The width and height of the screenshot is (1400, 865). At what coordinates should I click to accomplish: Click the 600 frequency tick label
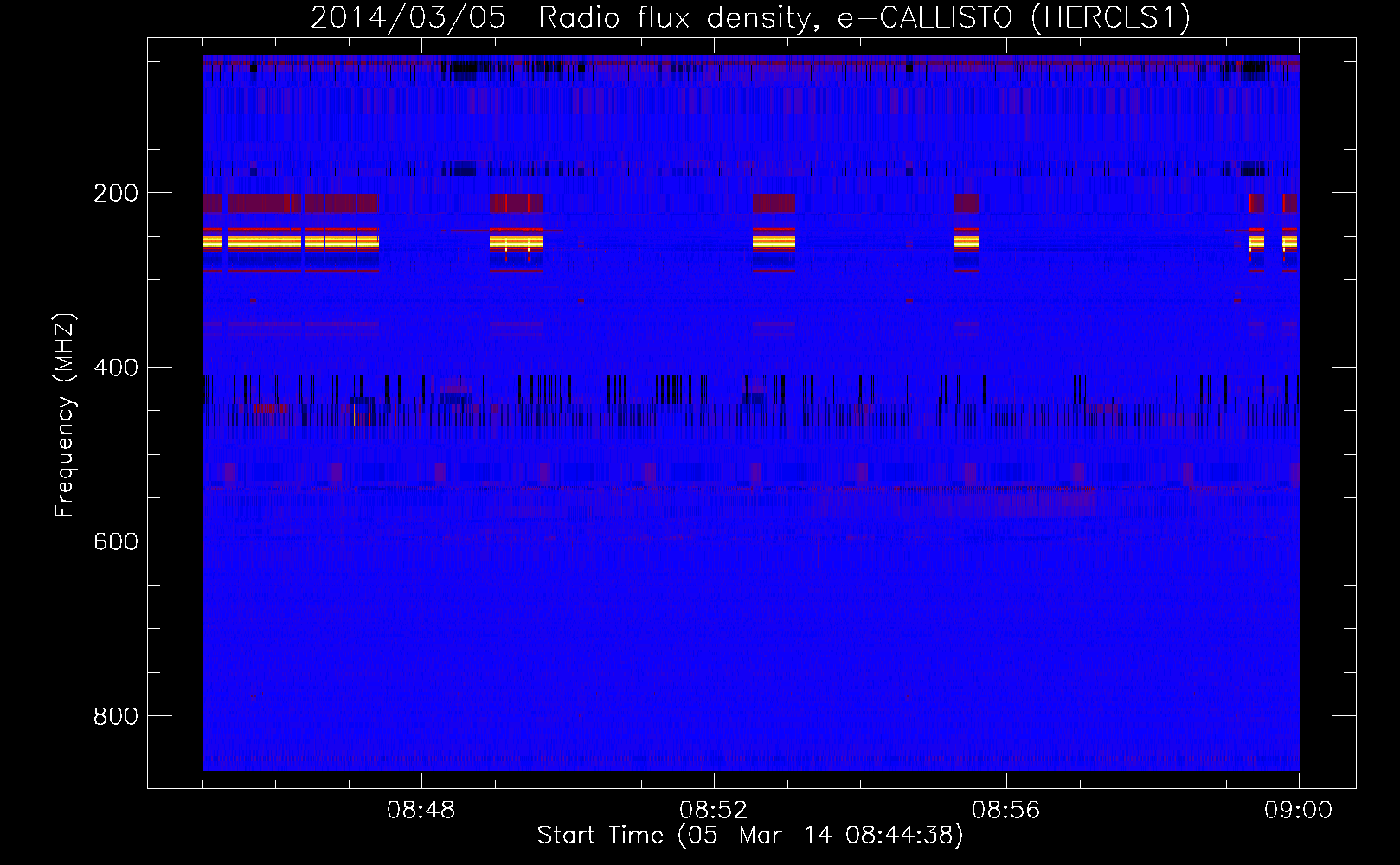tap(116, 541)
